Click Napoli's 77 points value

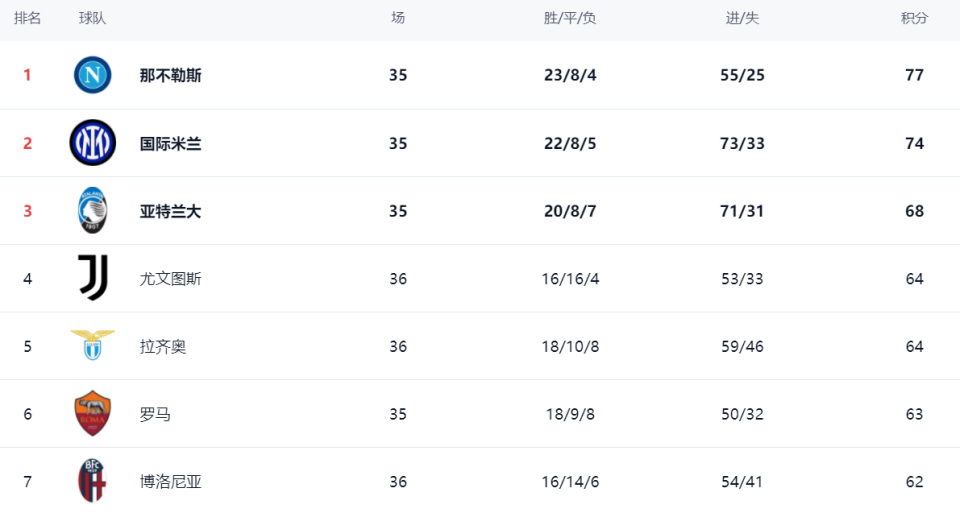click(914, 75)
